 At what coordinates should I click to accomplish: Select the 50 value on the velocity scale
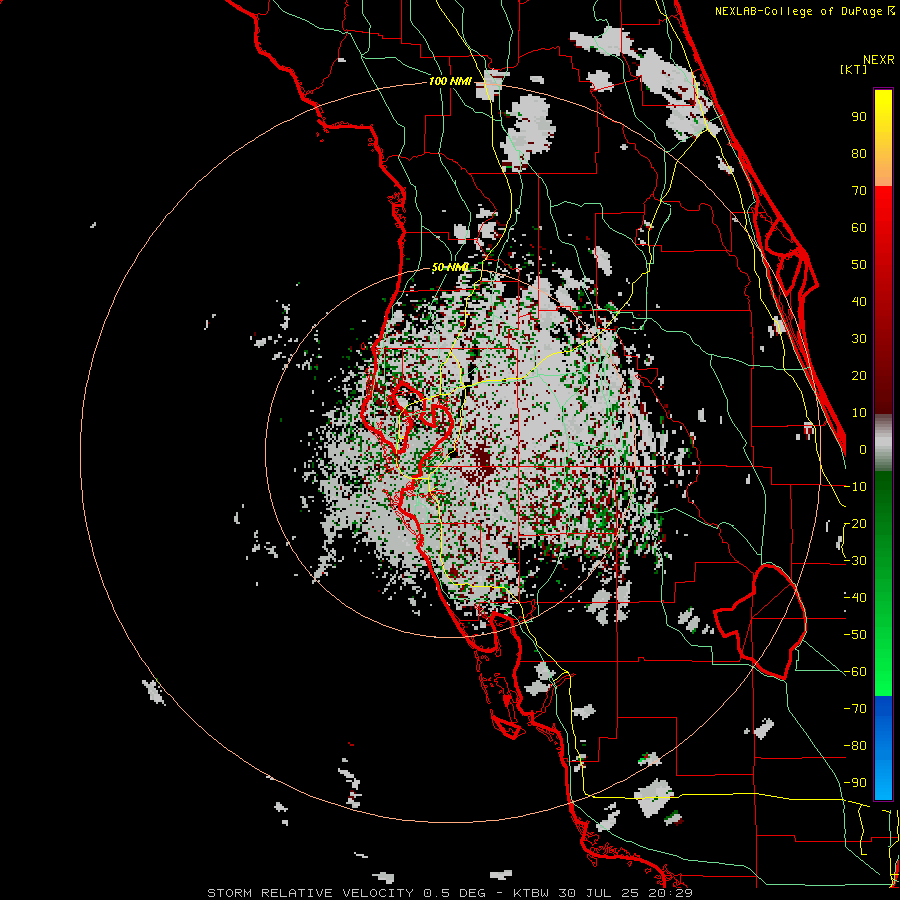(859, 265)
